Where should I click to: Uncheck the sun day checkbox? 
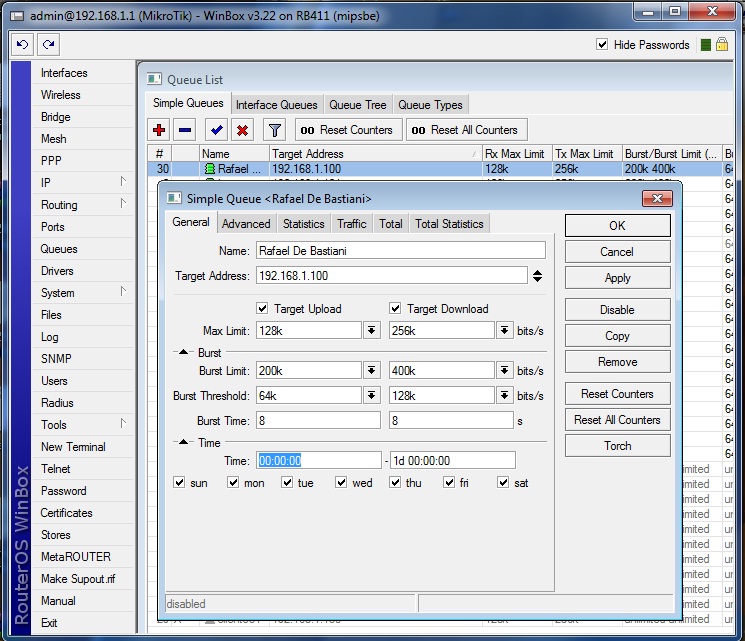(179, 483)
